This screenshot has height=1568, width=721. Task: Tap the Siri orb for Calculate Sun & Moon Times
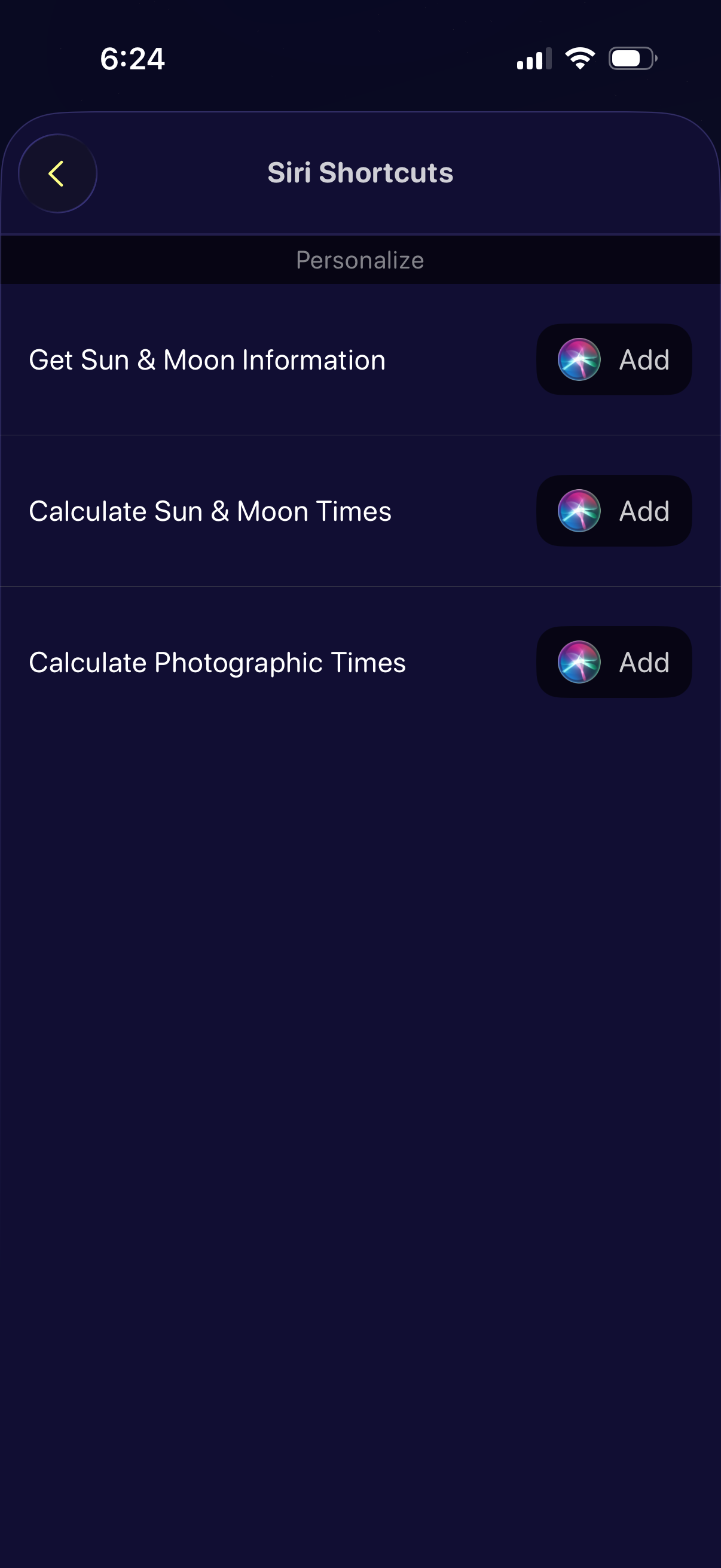coord(579,511)
